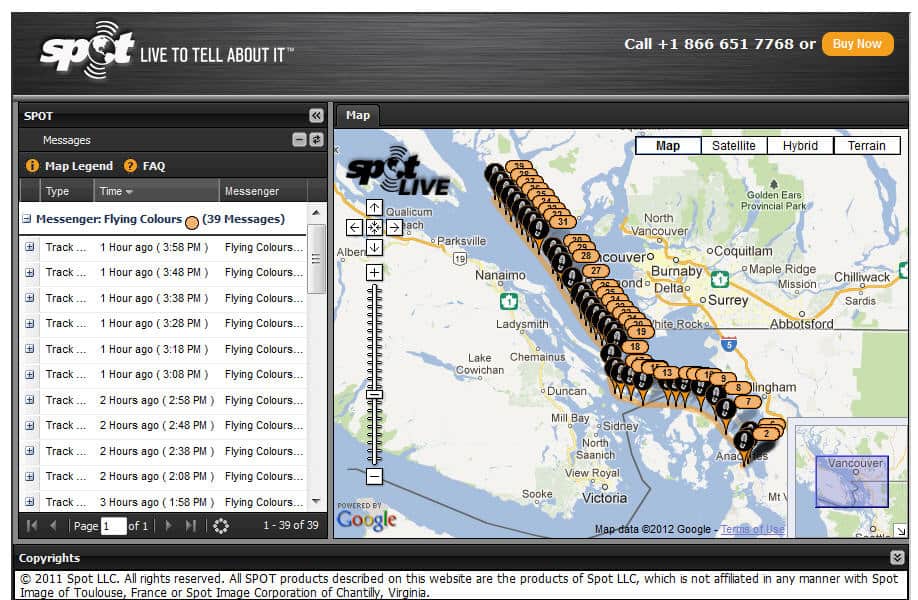The image size is (918, 600).
Task: Click map marker number 2
Action: point(766,434)
